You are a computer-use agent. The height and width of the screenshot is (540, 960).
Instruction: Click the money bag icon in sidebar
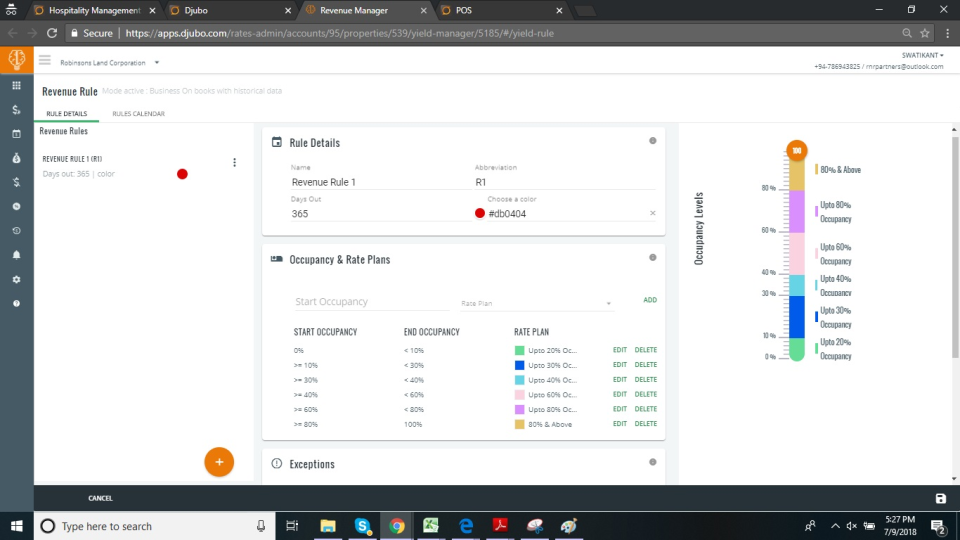click(x=17, y=158)
